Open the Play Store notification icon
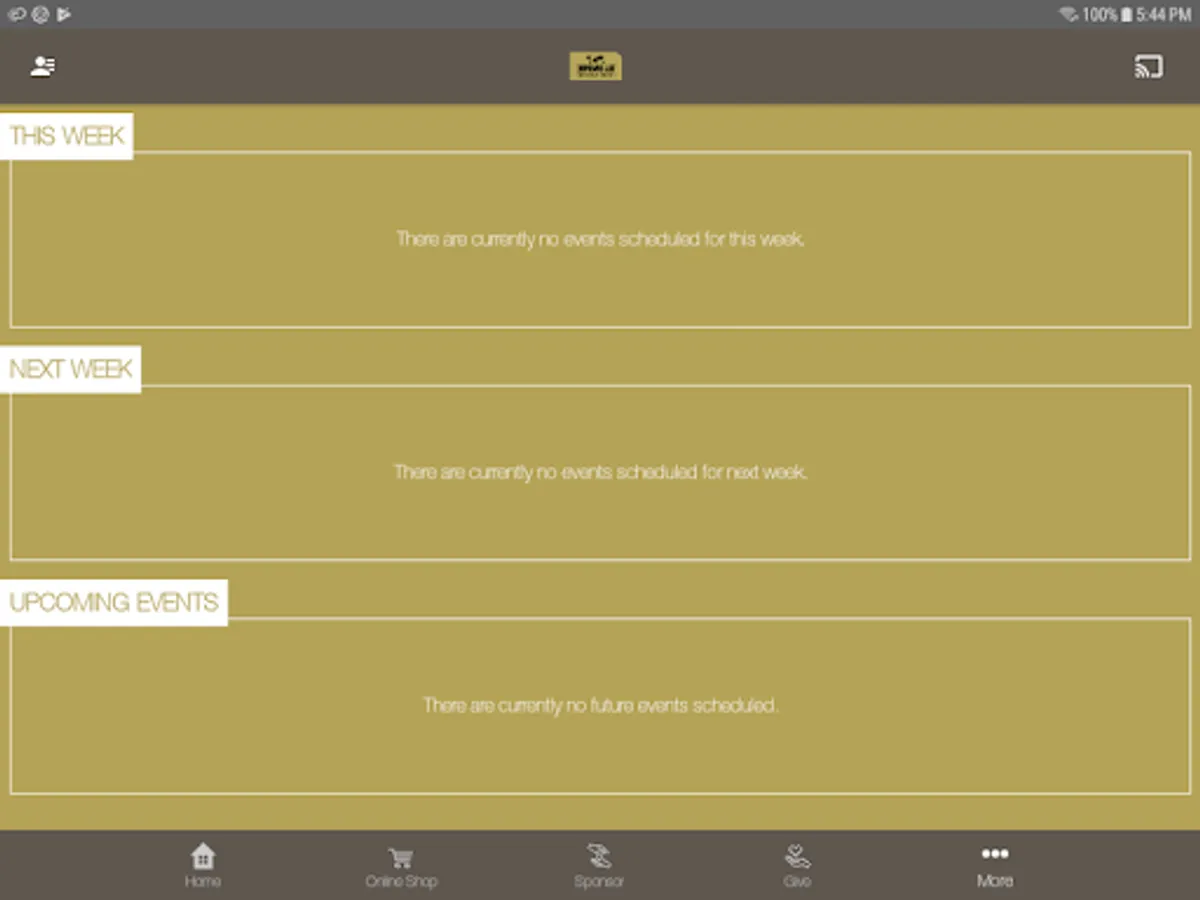This screenshot has height=900, width=1200. [64, 14]
